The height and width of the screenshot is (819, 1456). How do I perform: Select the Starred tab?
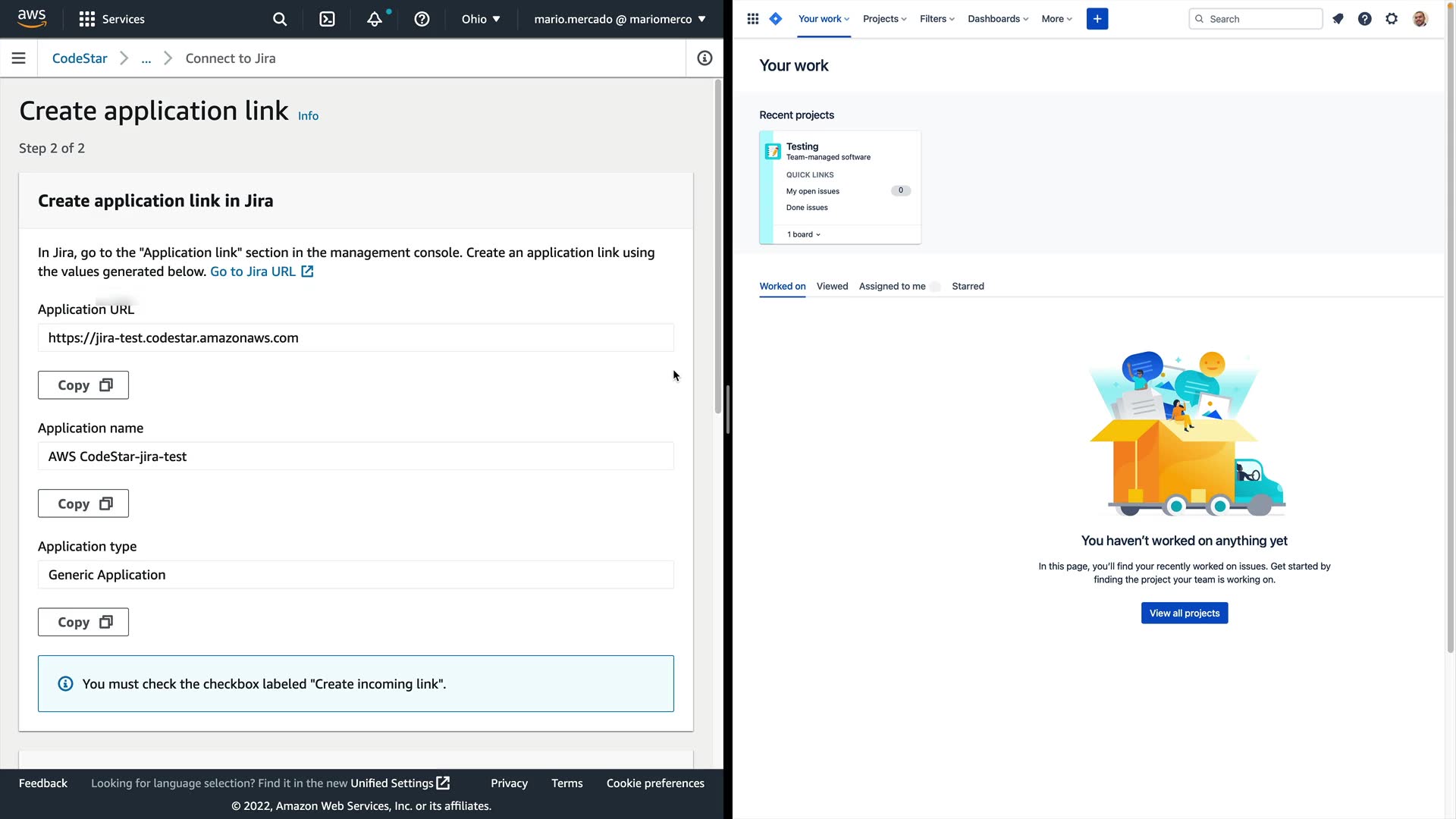[968, 286]
